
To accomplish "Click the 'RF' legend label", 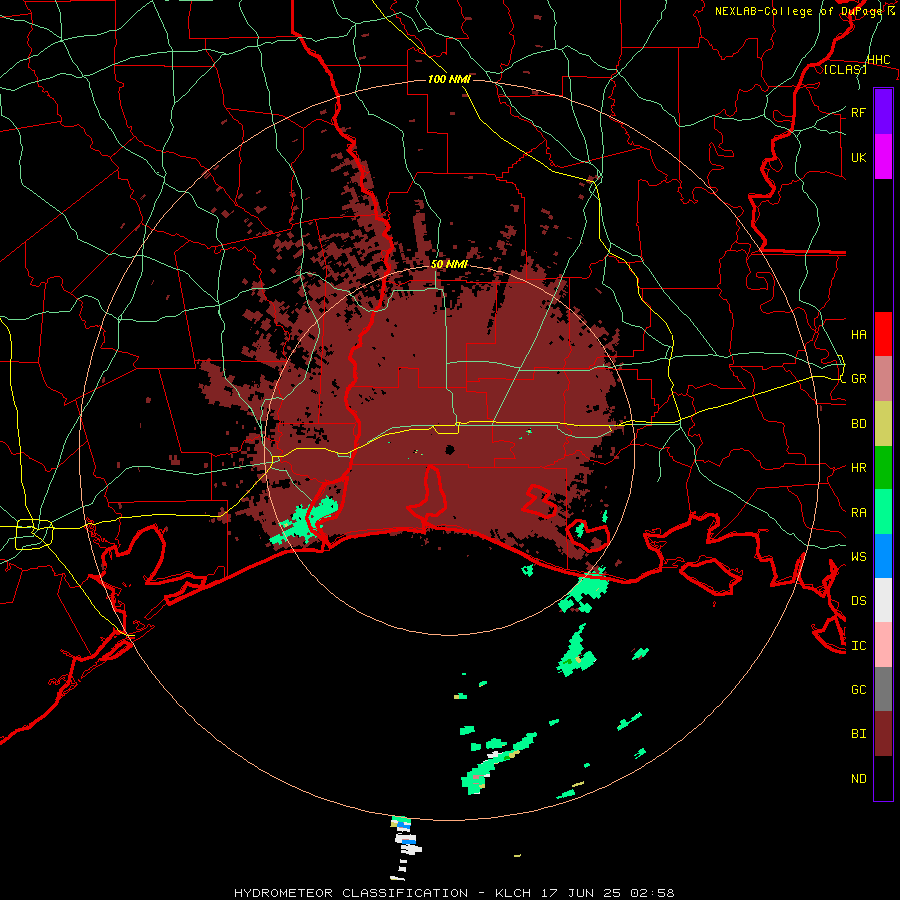I will (x=859, y=113).
